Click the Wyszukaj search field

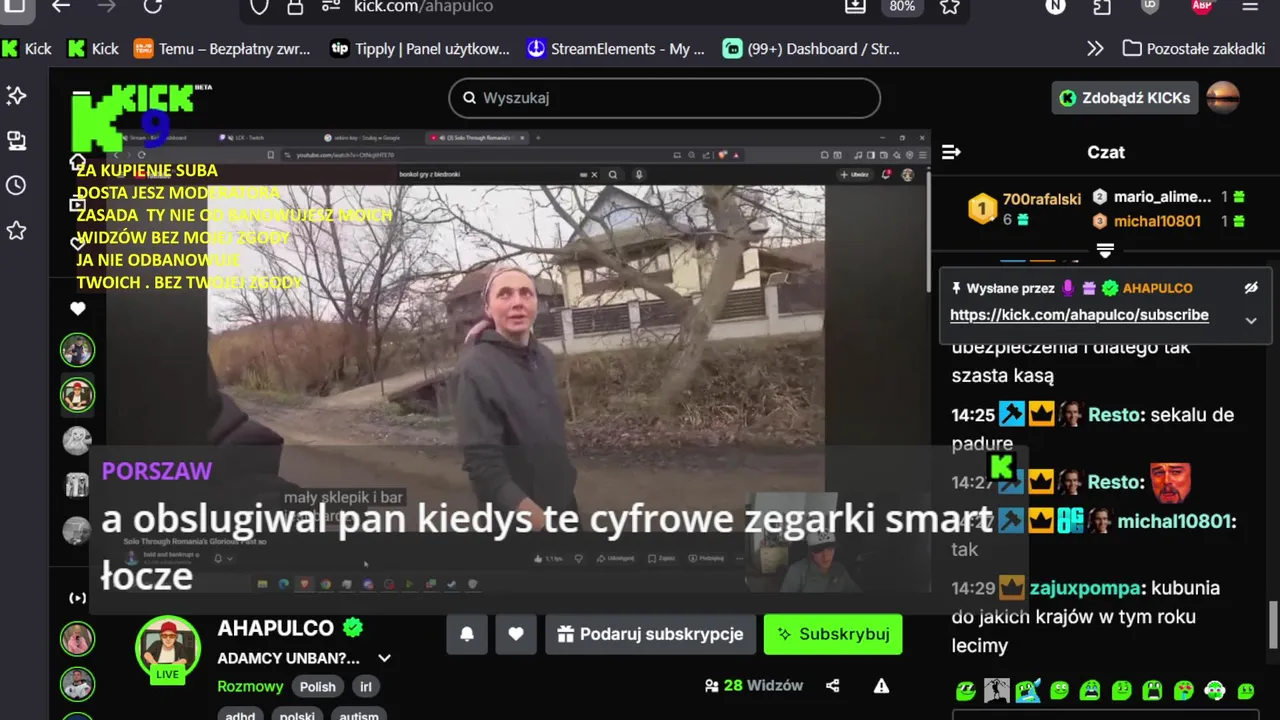pyautogui.click(x=665, y=98)
